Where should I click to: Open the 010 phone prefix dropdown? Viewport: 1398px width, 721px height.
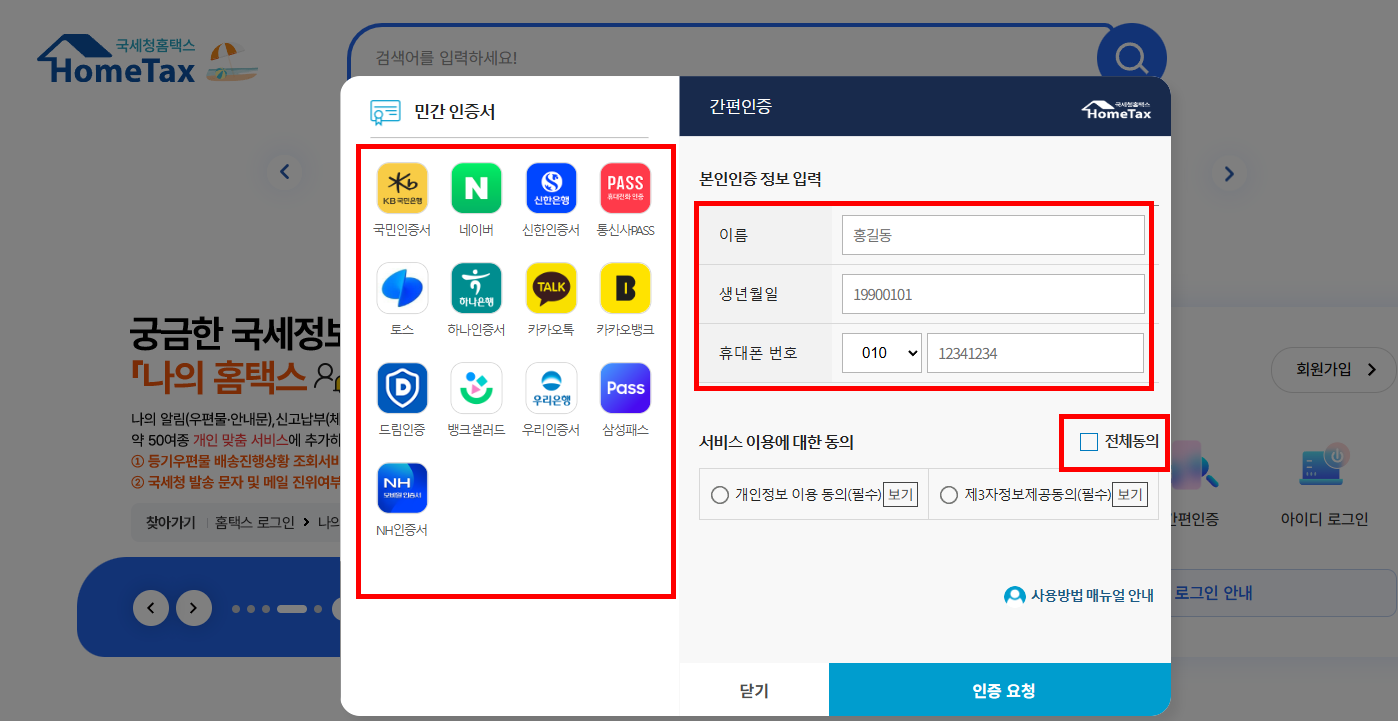882,353
